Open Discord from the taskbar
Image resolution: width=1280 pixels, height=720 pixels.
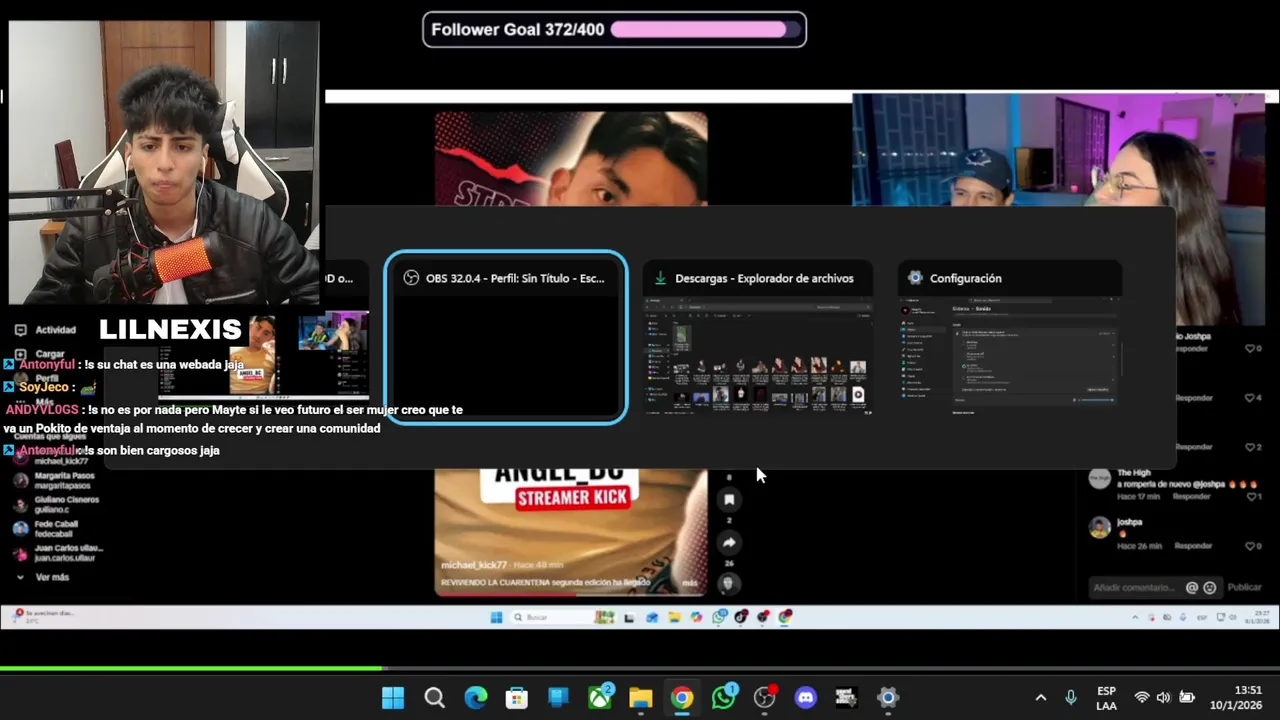[x=806, y=698]
